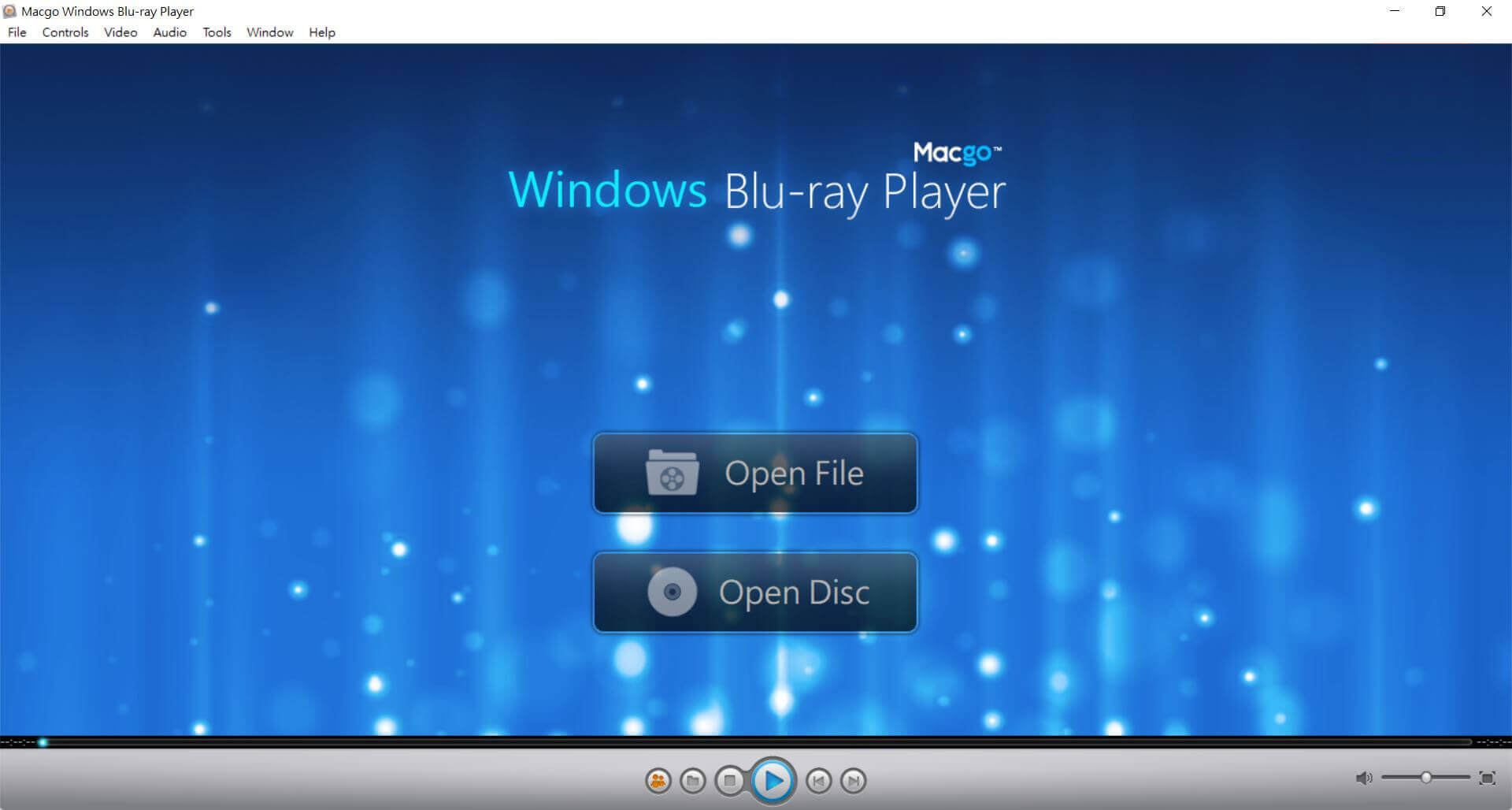Adjust the volume slider knob

coord(1426,778)
